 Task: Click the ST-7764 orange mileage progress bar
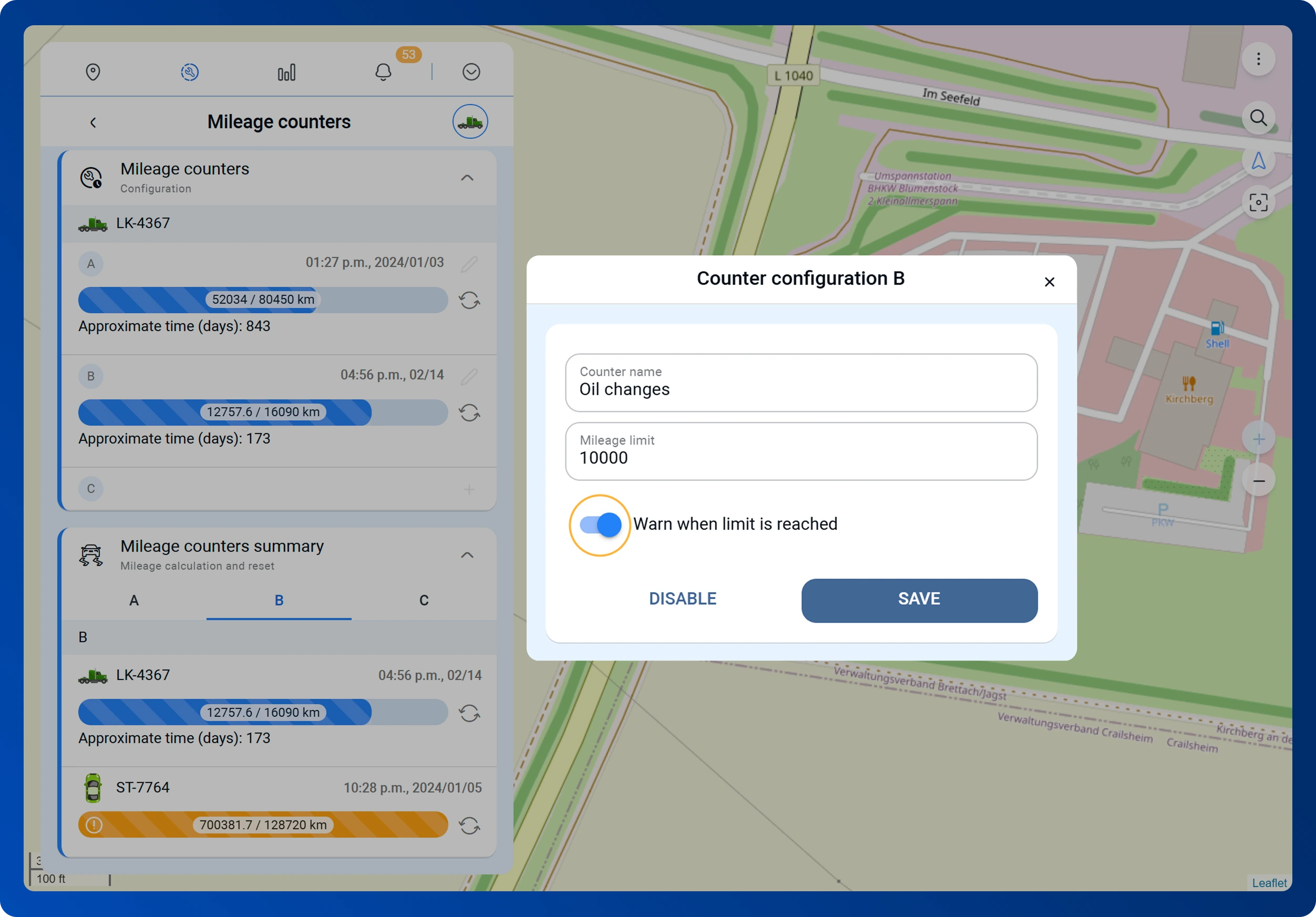[263, 825]
